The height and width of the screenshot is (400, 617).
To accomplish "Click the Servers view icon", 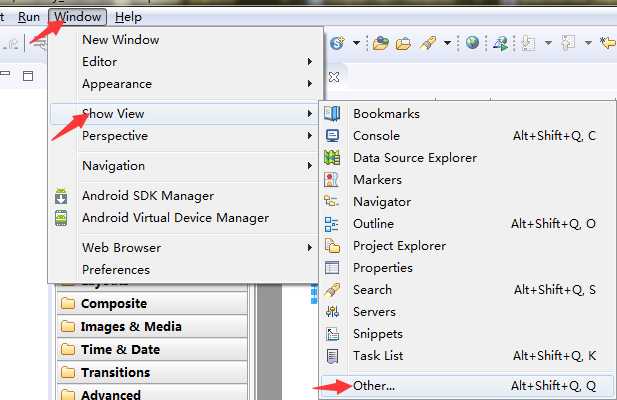I will [x=332, y=312].
